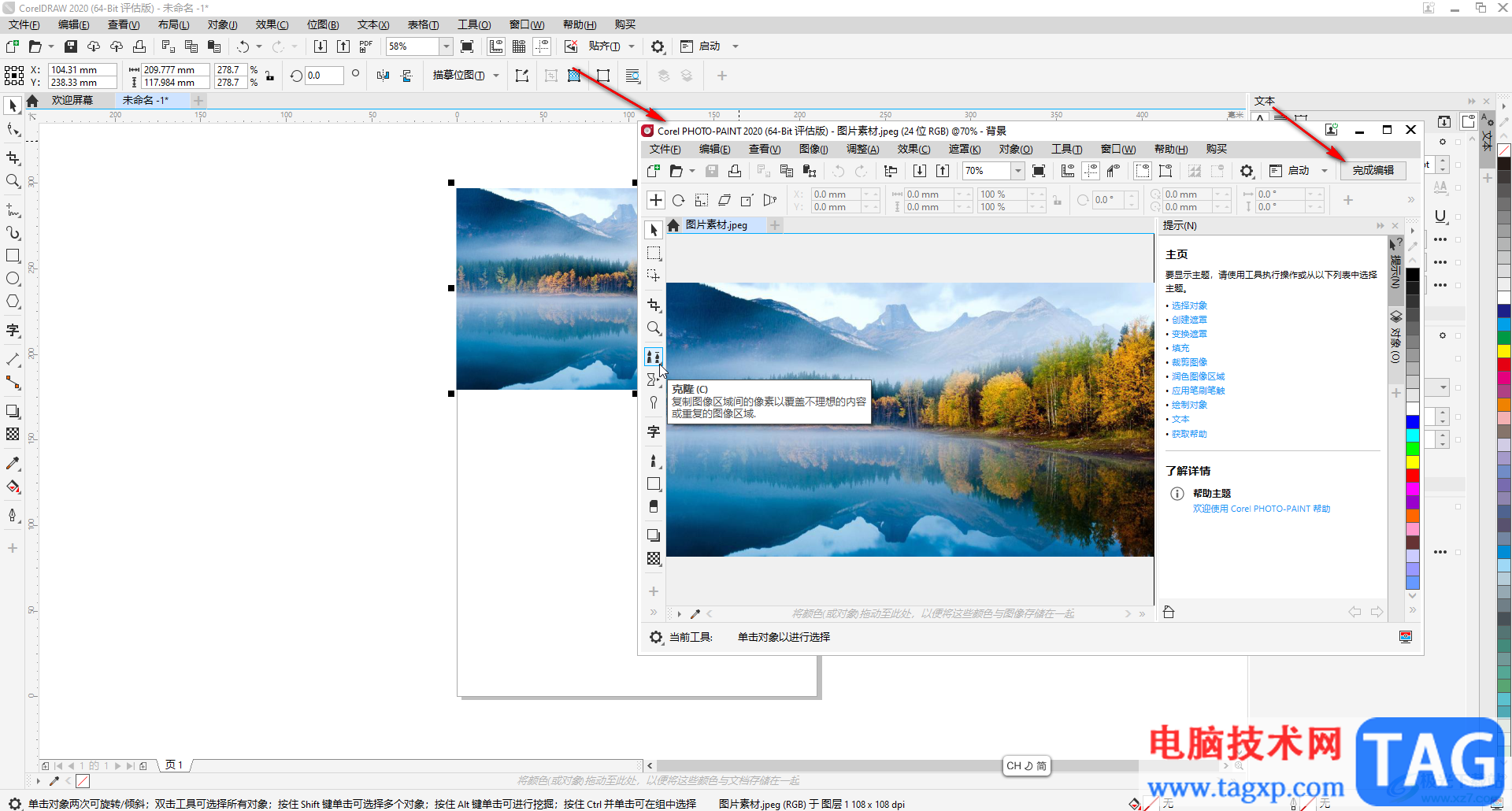Choose the Rectangle Mask tool in PHOTO-PAINT
This screenshot has height=811, width=1512.
click(x=654, y=253)
